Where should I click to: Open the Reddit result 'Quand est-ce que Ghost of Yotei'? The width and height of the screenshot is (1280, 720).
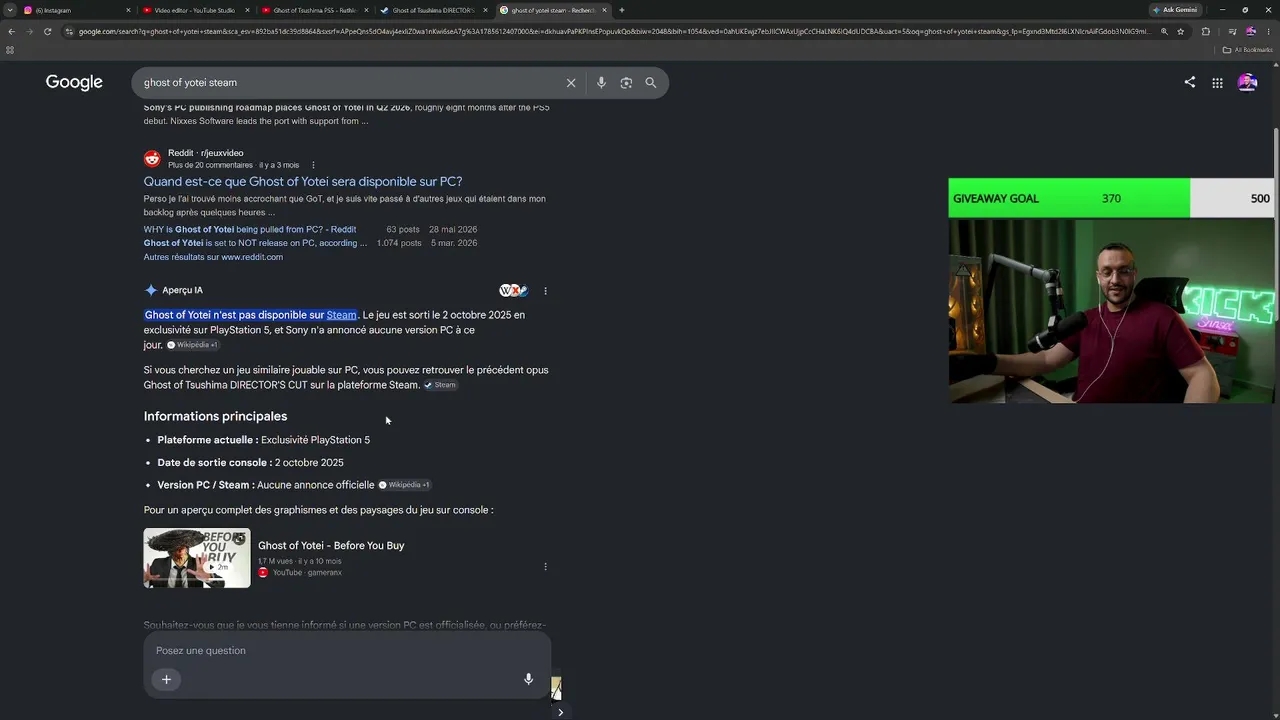(x=303, y=181)
